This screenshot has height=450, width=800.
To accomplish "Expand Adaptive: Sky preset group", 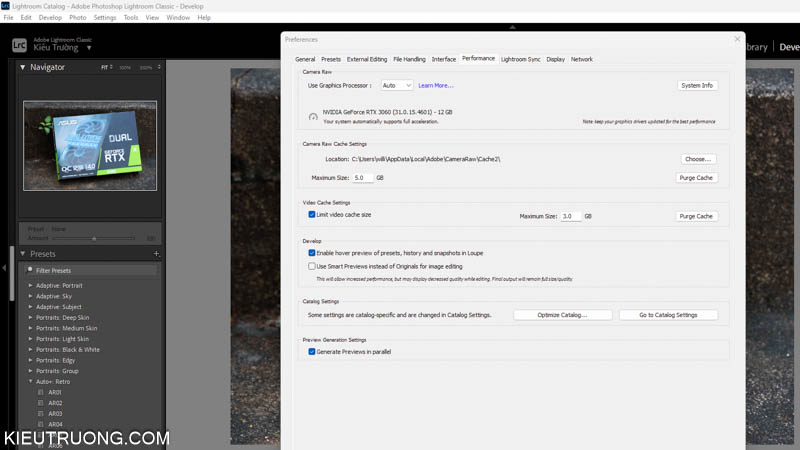I will point(30,296).
